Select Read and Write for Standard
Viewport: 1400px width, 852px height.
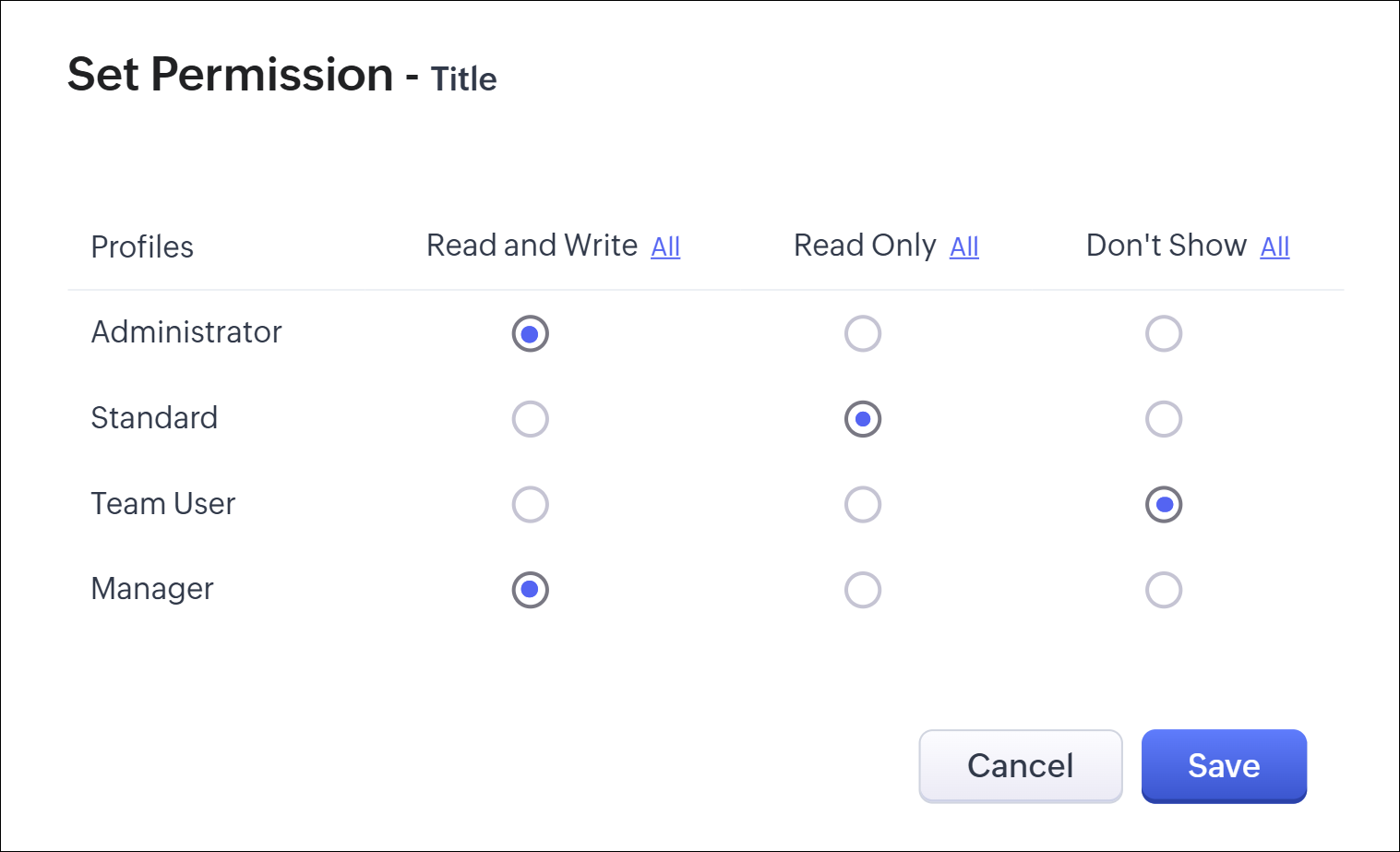pos(530,419)
